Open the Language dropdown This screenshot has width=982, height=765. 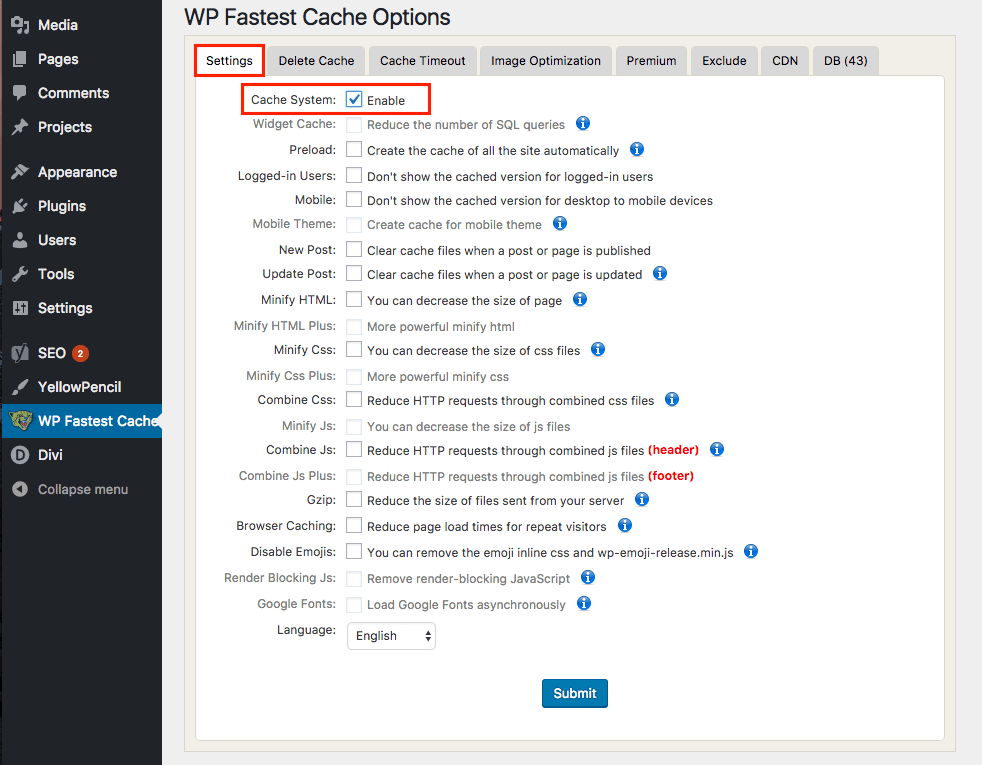(x=390, y=635)
